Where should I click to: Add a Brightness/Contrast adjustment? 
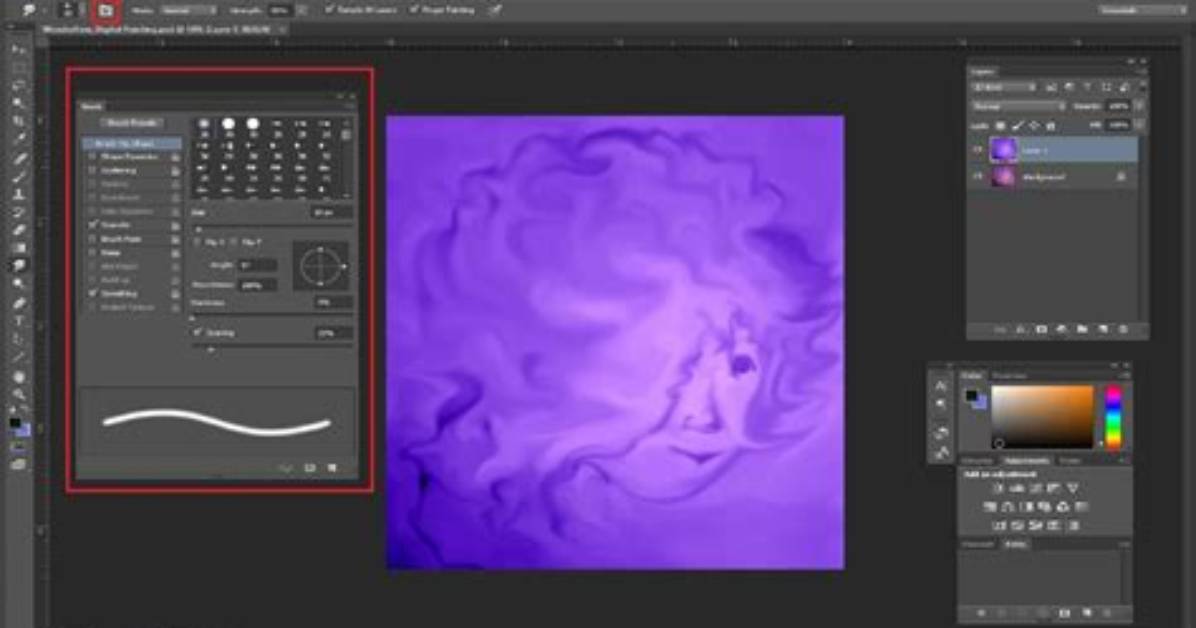point(998,488)
